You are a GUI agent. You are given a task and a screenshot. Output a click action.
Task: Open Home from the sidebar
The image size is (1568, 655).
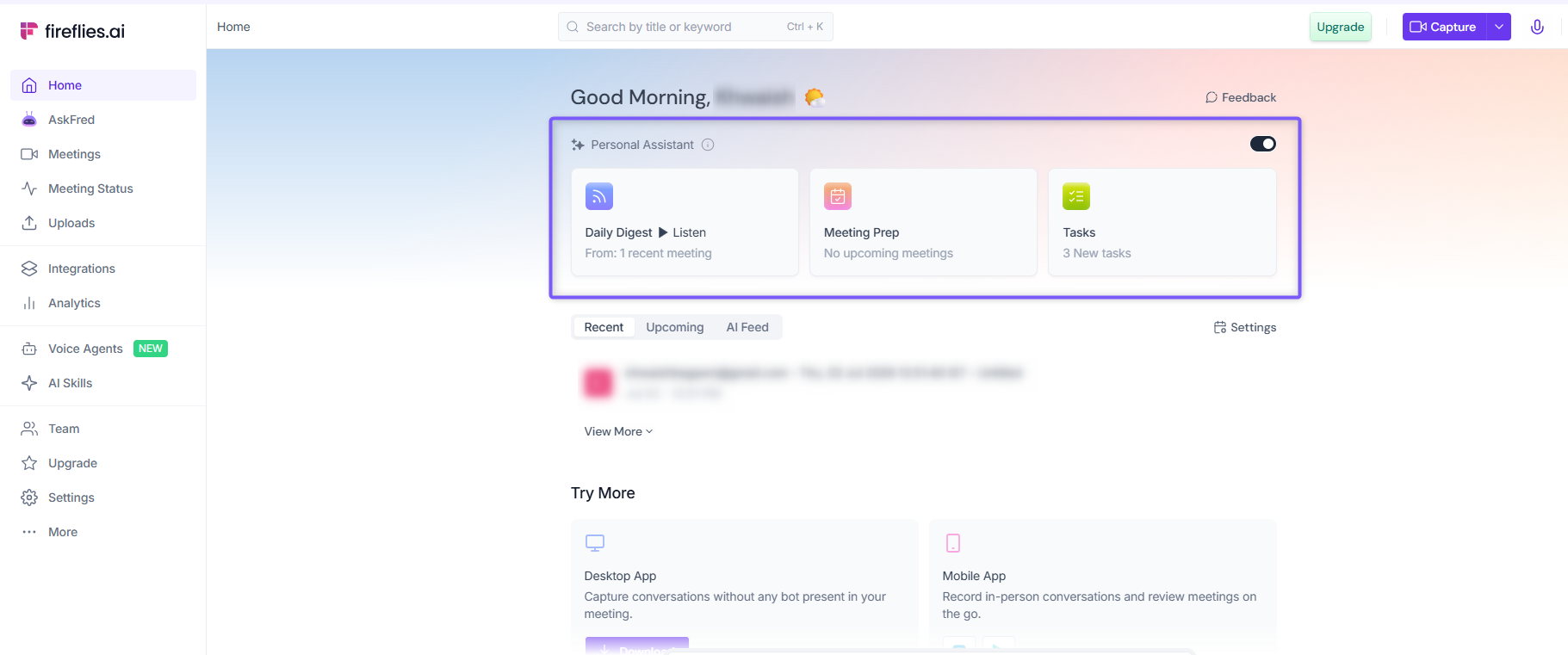coord(103,85)
